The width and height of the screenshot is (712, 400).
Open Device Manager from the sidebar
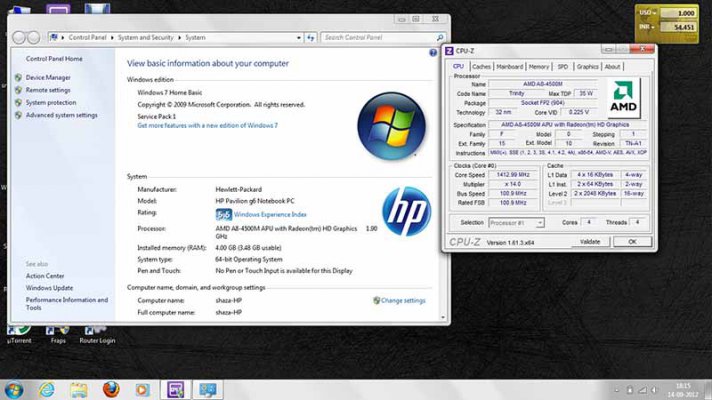click(x=48, y=78)
